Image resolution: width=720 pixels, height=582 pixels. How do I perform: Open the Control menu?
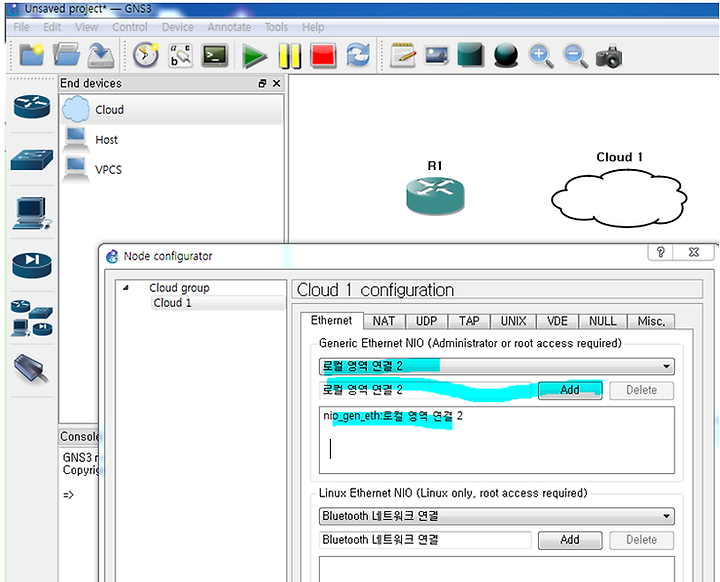[x=129, y=27]
